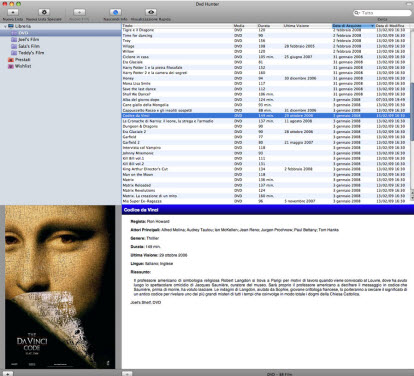Select the Troy film row
Image resolution: width=414 pixels, height=376 pixels.
266,41
